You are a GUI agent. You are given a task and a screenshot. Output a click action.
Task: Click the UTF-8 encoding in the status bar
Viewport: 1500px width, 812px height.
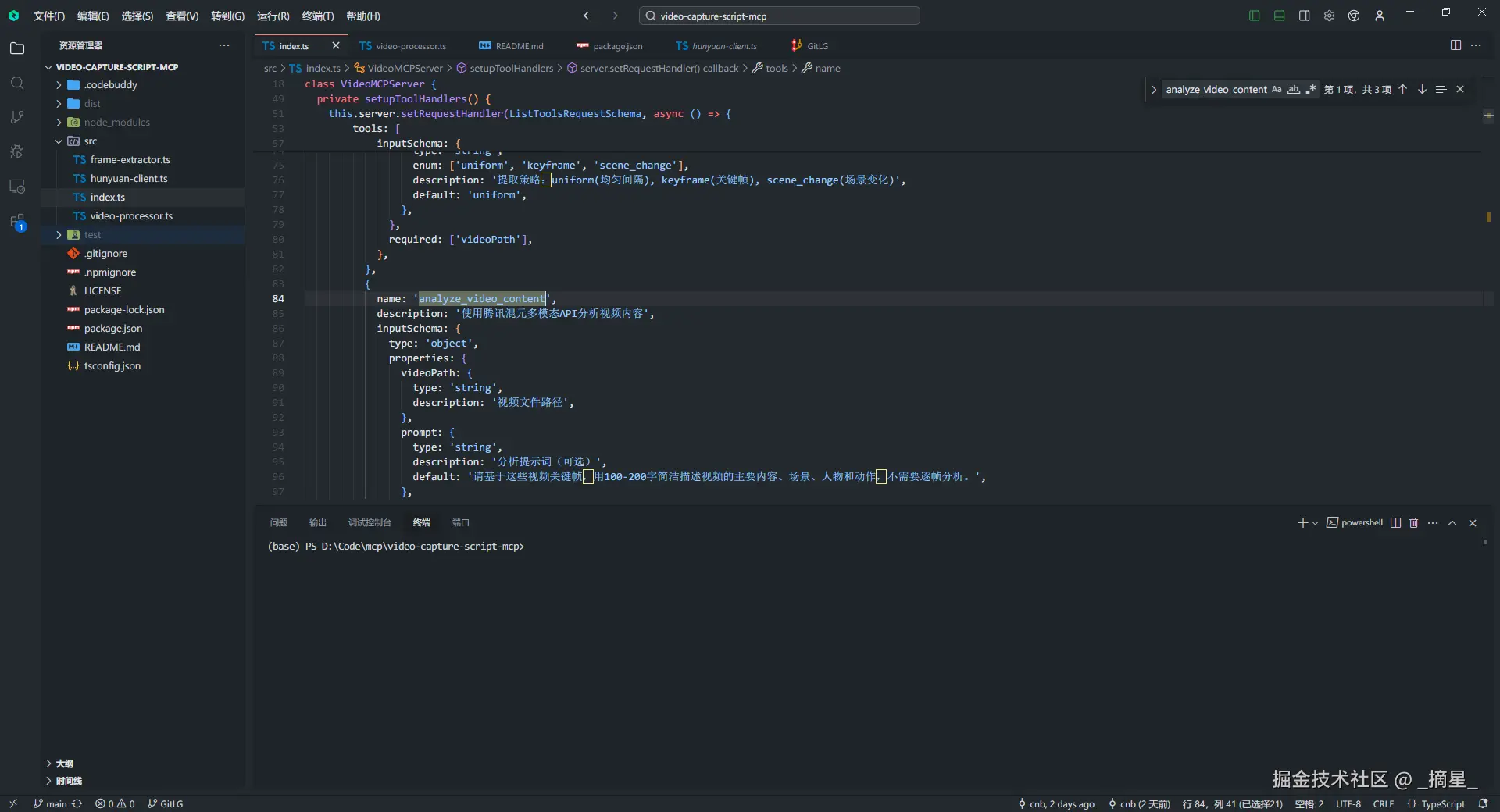(x=1348, y=803)
